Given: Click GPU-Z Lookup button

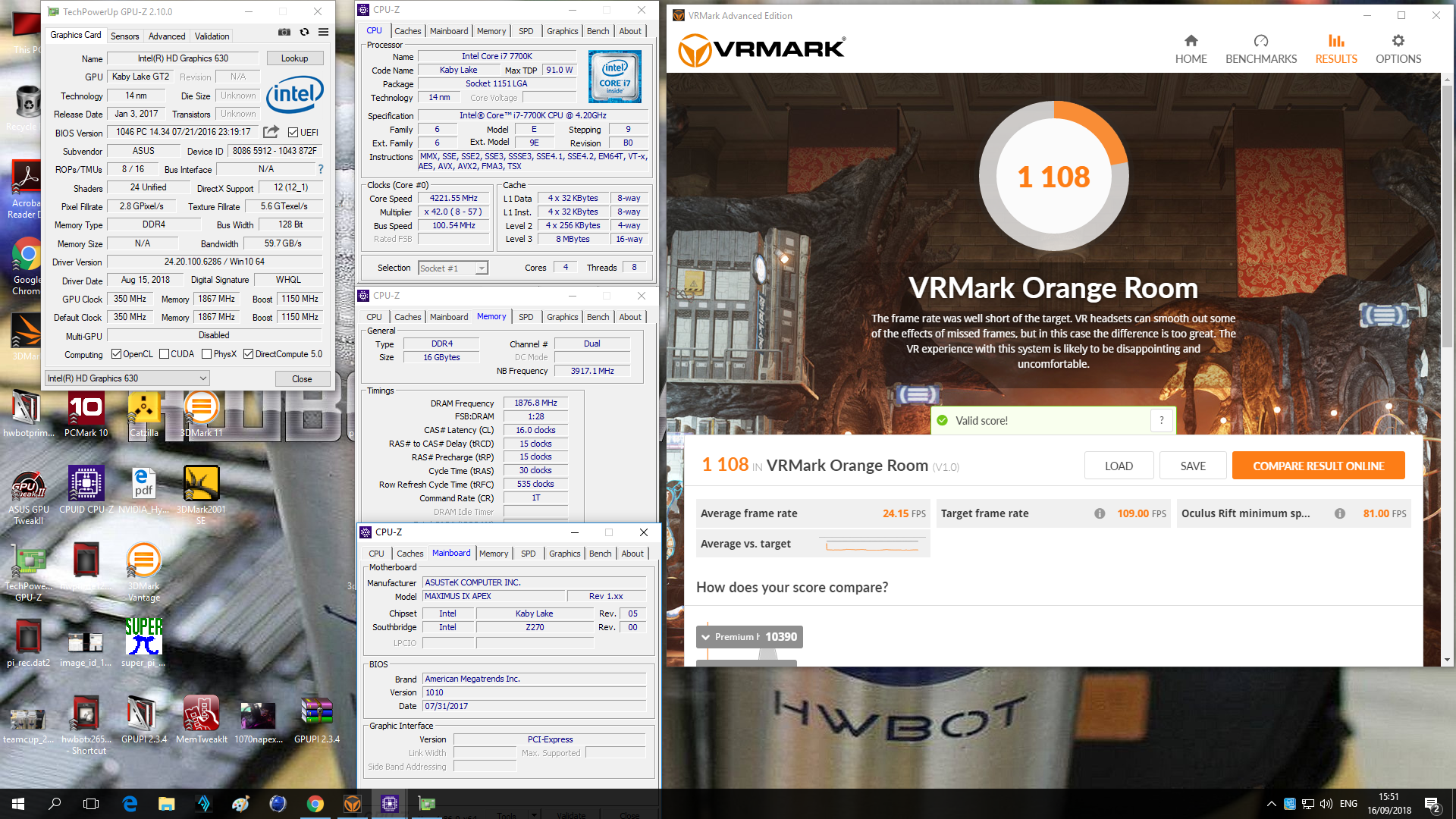Looking at the screenshot, I should click(295, 58).
